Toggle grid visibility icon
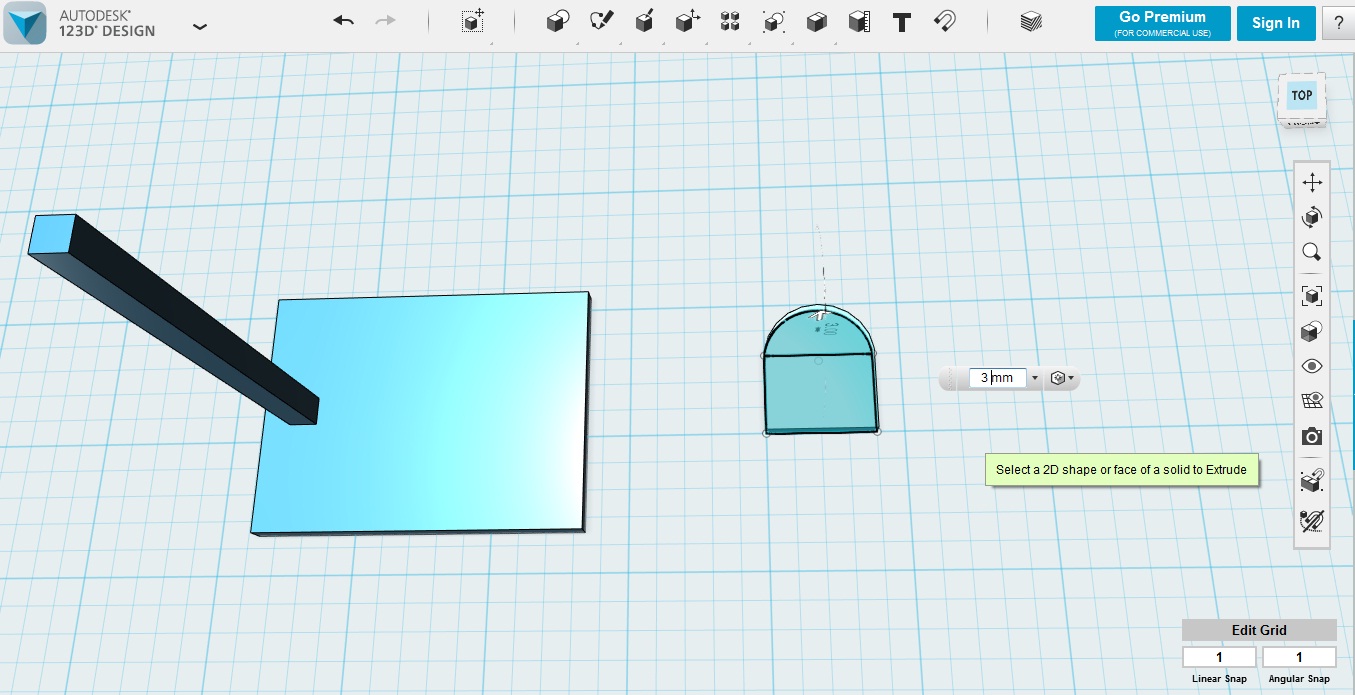 tap(1312, 401)
